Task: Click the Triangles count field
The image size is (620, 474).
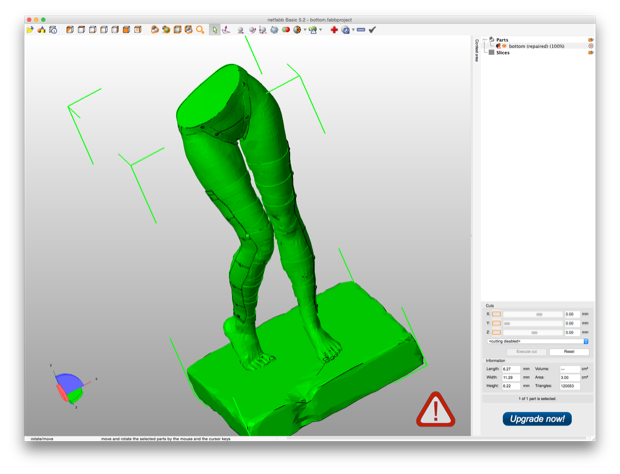Action: [x=569, y=386]
